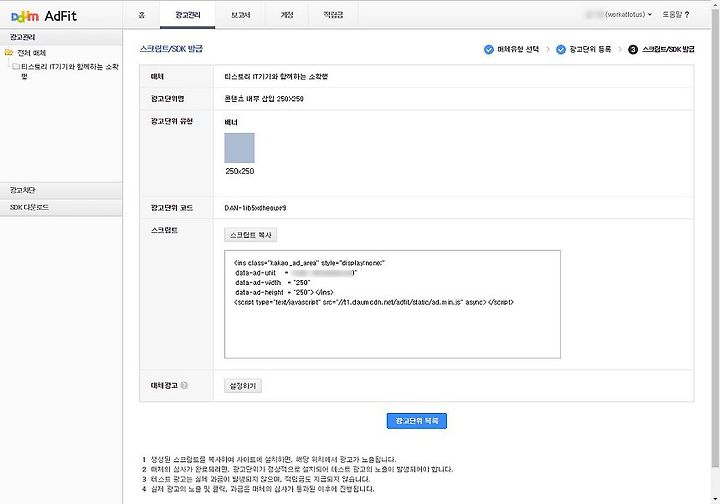The height and width of the screenshot is (504, 720).
Task: Open the 보고서 tab
Action: (241, 15)
